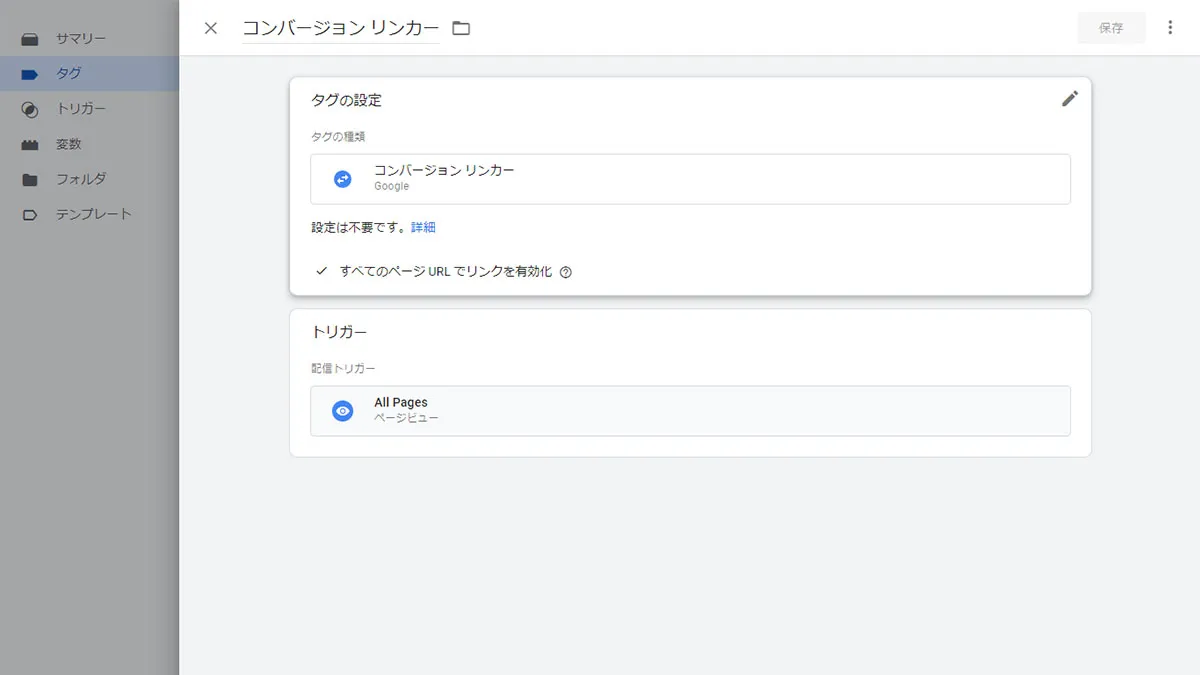Click the Conversion Linker tag type icon
1200x675 pixels.
click(x=342, y=178)
